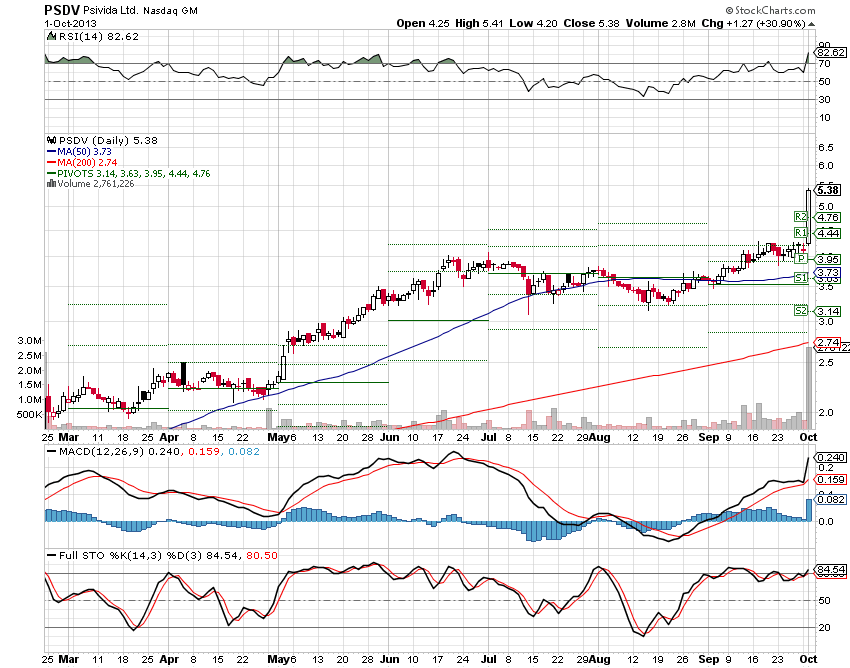Click the black Full STO legend line swatch
850x668 pixels.
click(x=51, y=556)
